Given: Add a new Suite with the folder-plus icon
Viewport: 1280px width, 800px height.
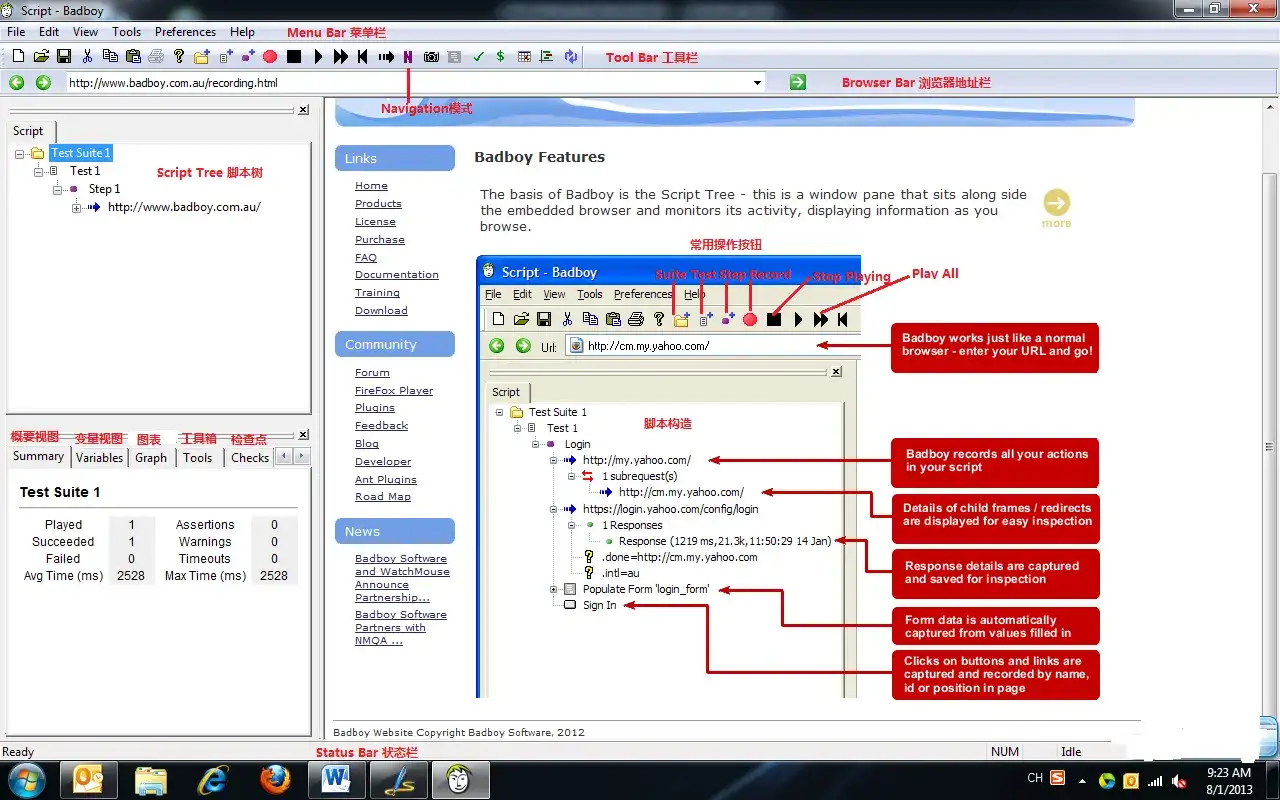Looking at the screenshot, I should (202, 57).
